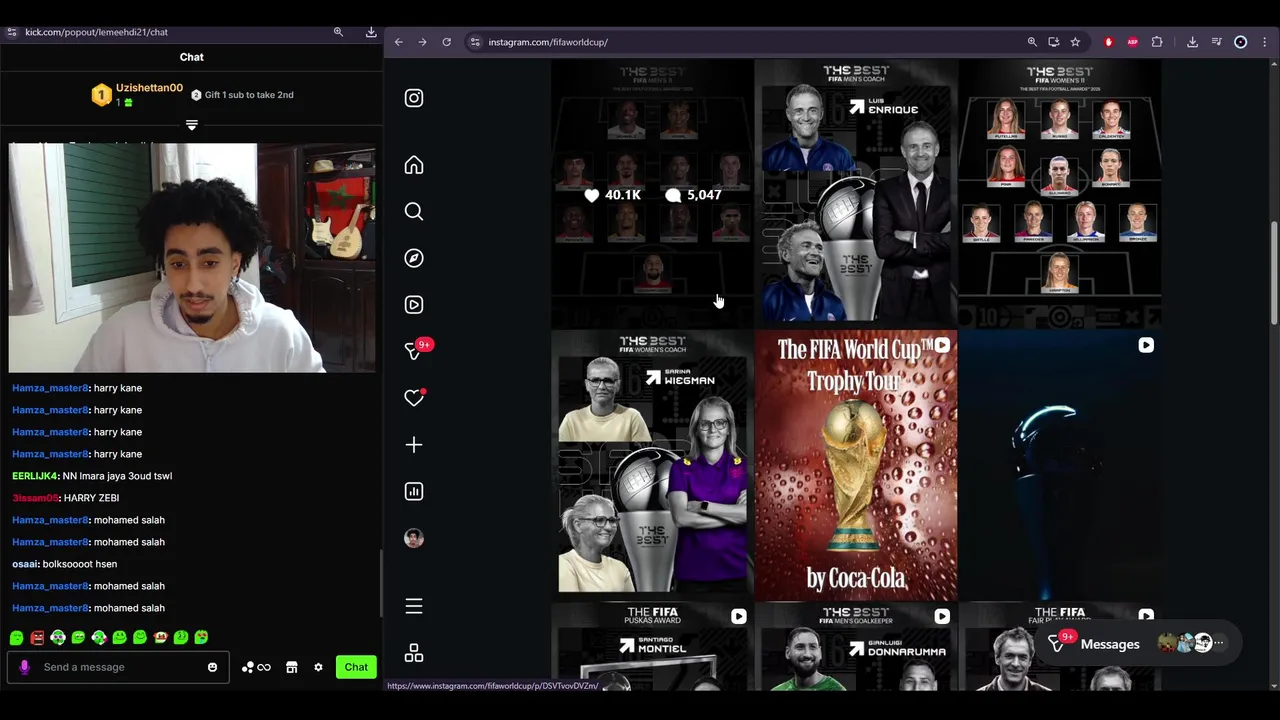1280x720 pixels.
Task: Open Instagram direct messages sidebar icon
Action: coord(414,350)
